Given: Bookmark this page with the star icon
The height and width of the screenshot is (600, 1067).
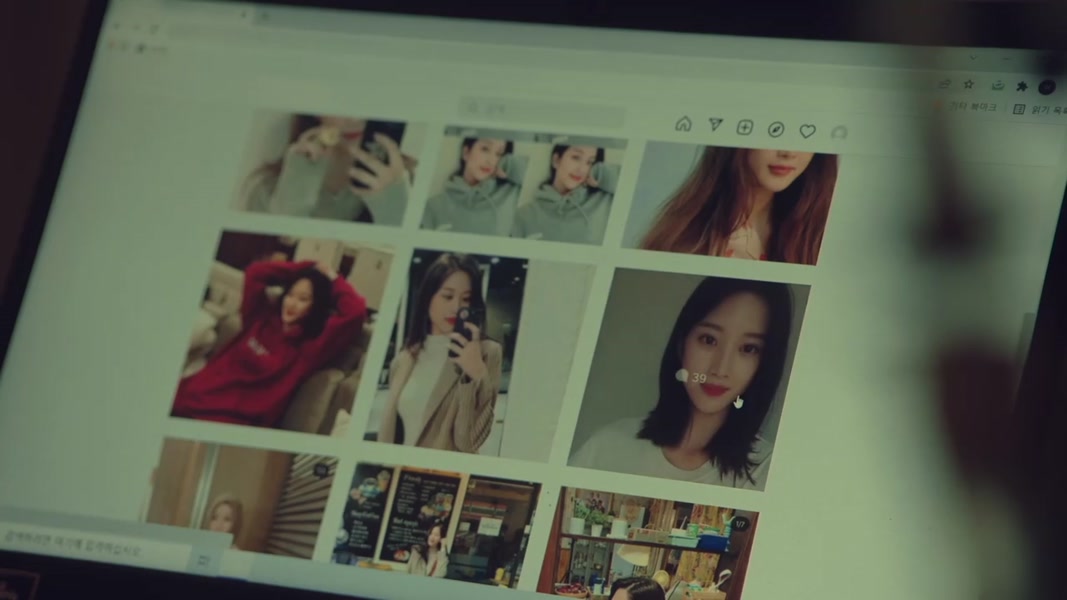Looking at the screenshot, I should tap(969, 85).
